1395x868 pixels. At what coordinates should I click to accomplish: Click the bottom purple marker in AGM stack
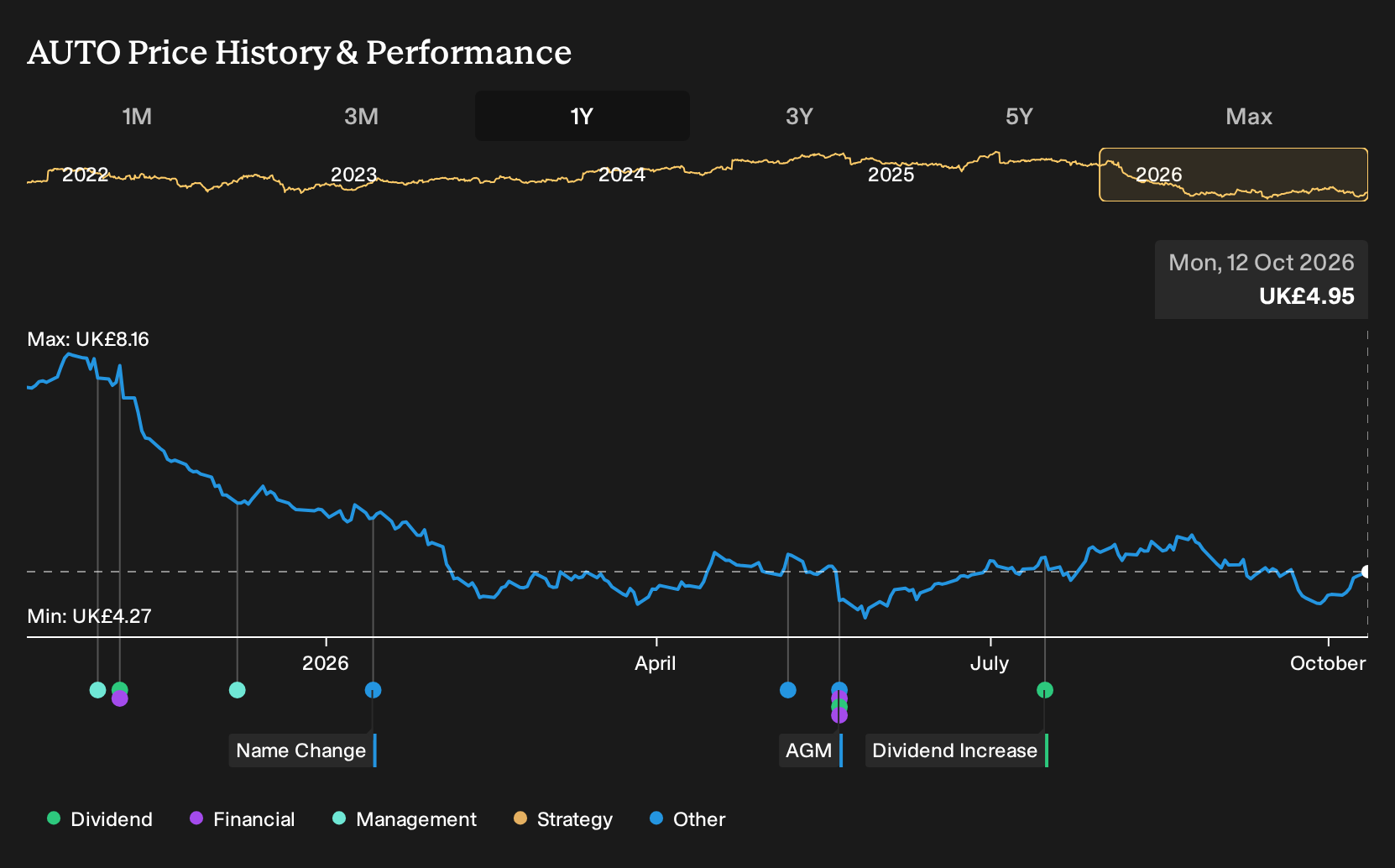point(839,715)
